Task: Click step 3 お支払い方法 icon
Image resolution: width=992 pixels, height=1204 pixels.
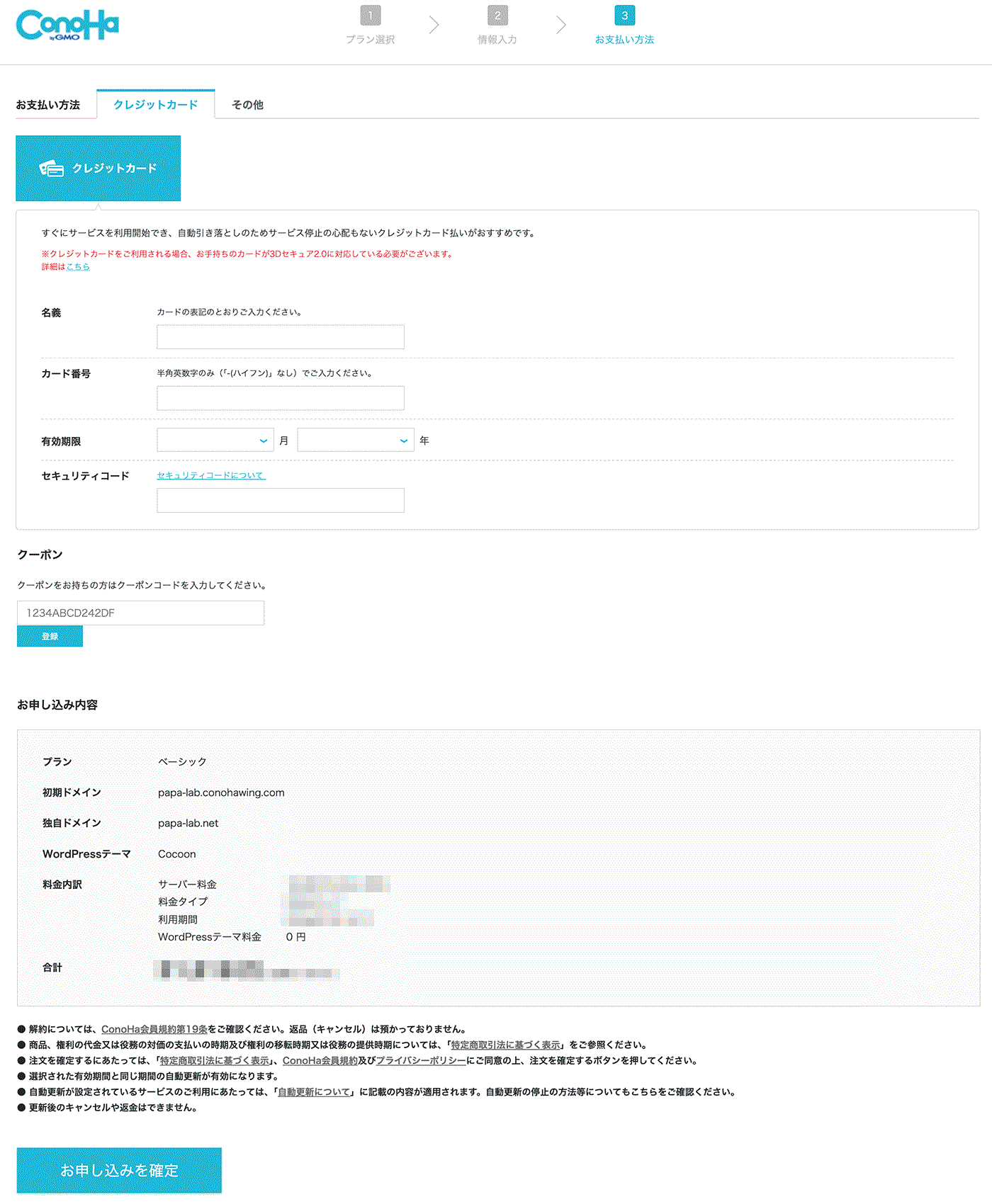Action: click(624, 16)
